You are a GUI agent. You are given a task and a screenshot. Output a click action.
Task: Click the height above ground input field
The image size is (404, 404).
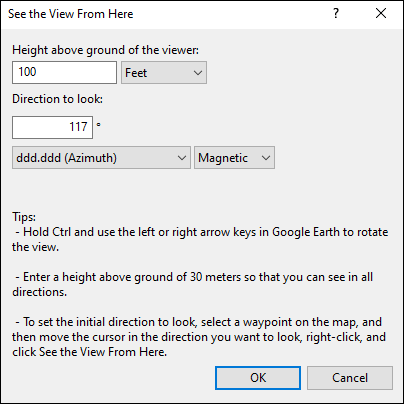pos(64,72)
